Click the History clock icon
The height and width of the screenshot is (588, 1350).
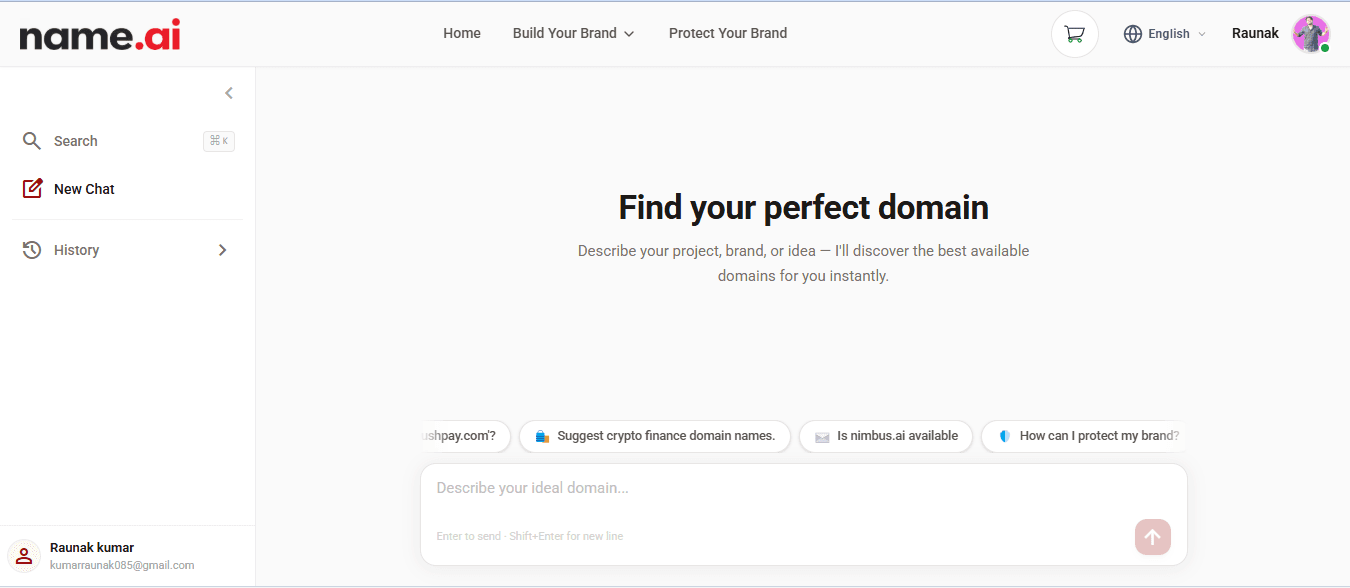tap(32, 250)
